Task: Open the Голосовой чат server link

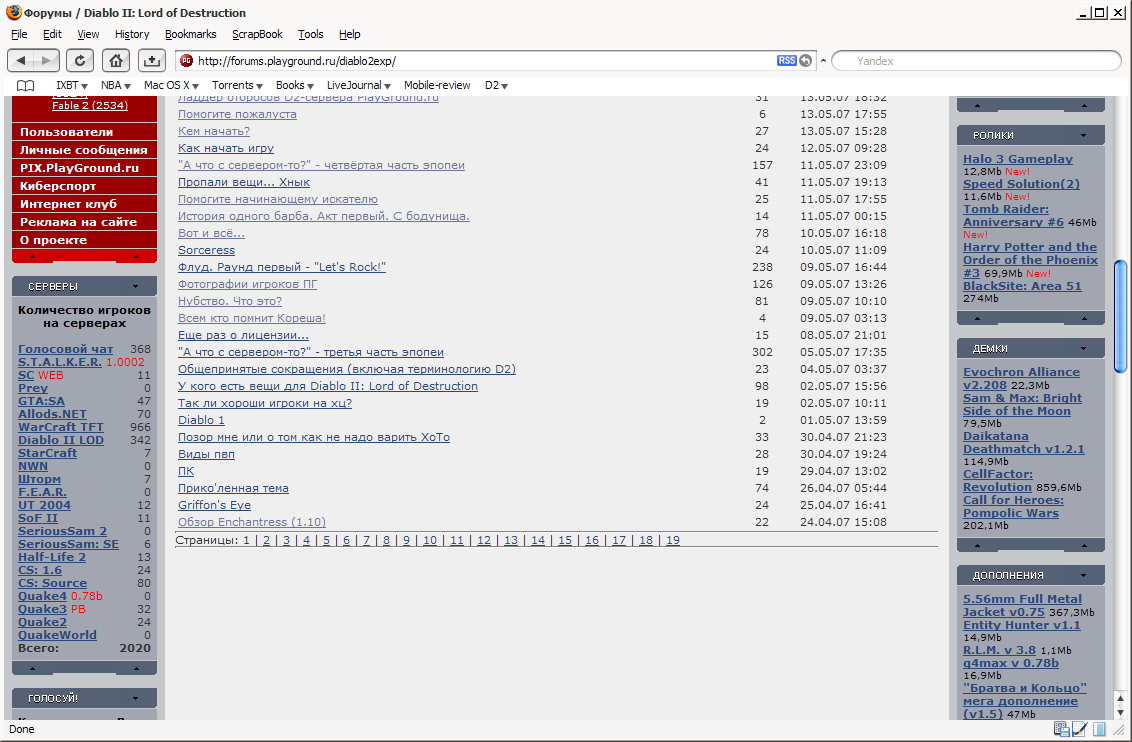Action: click(66, 349)
